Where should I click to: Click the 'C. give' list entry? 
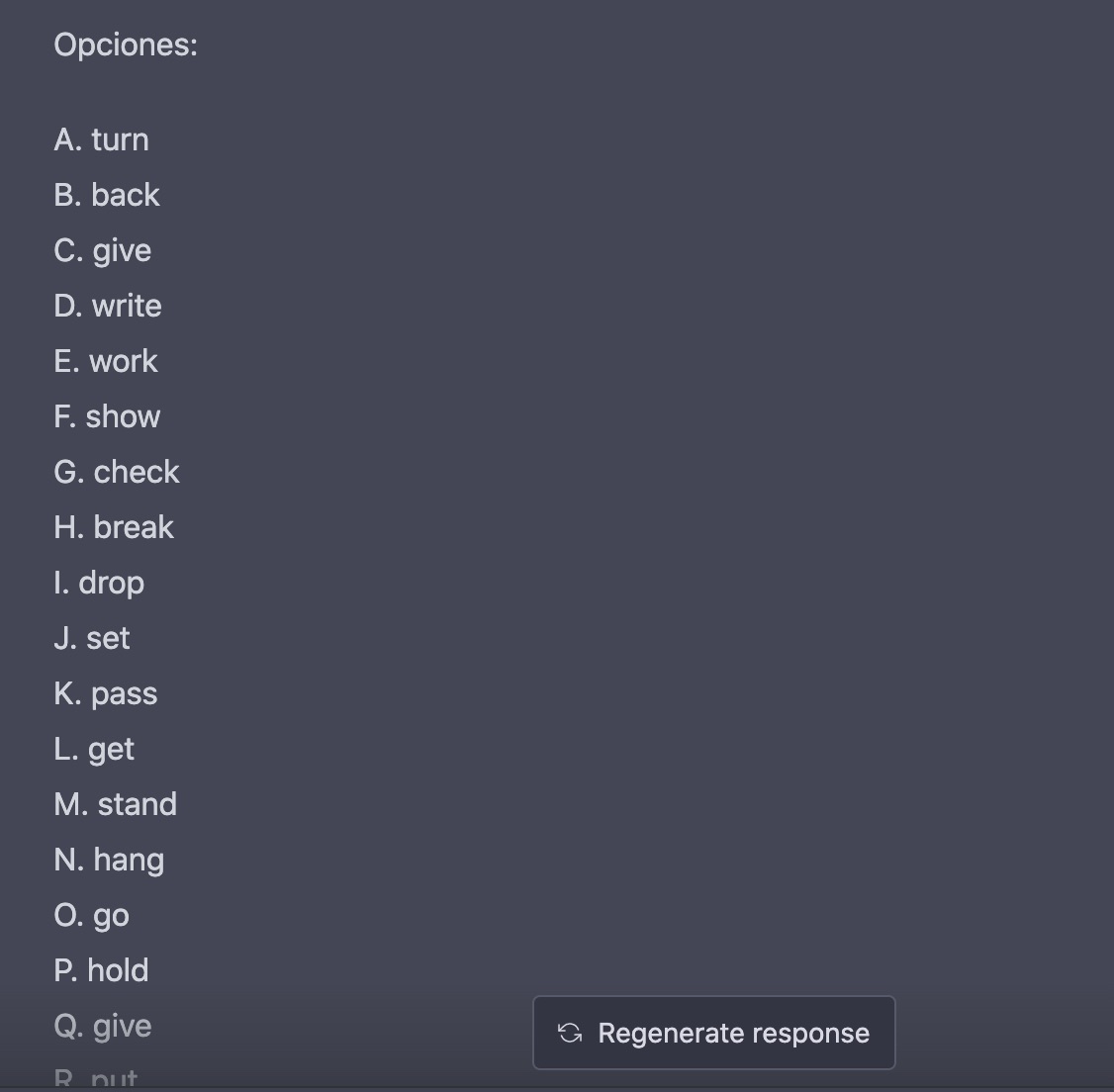click(103, 251)
